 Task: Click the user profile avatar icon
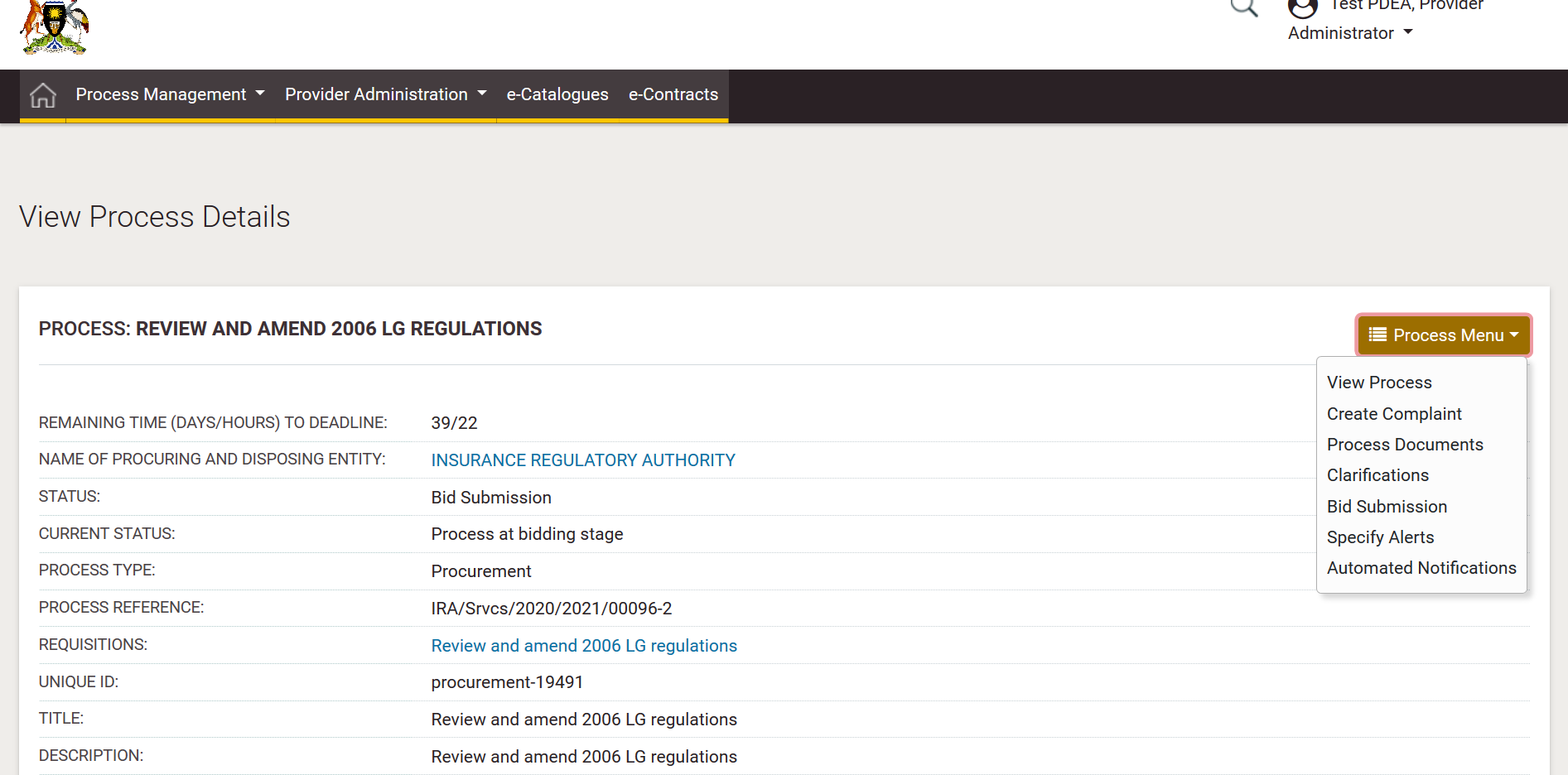1302,8
